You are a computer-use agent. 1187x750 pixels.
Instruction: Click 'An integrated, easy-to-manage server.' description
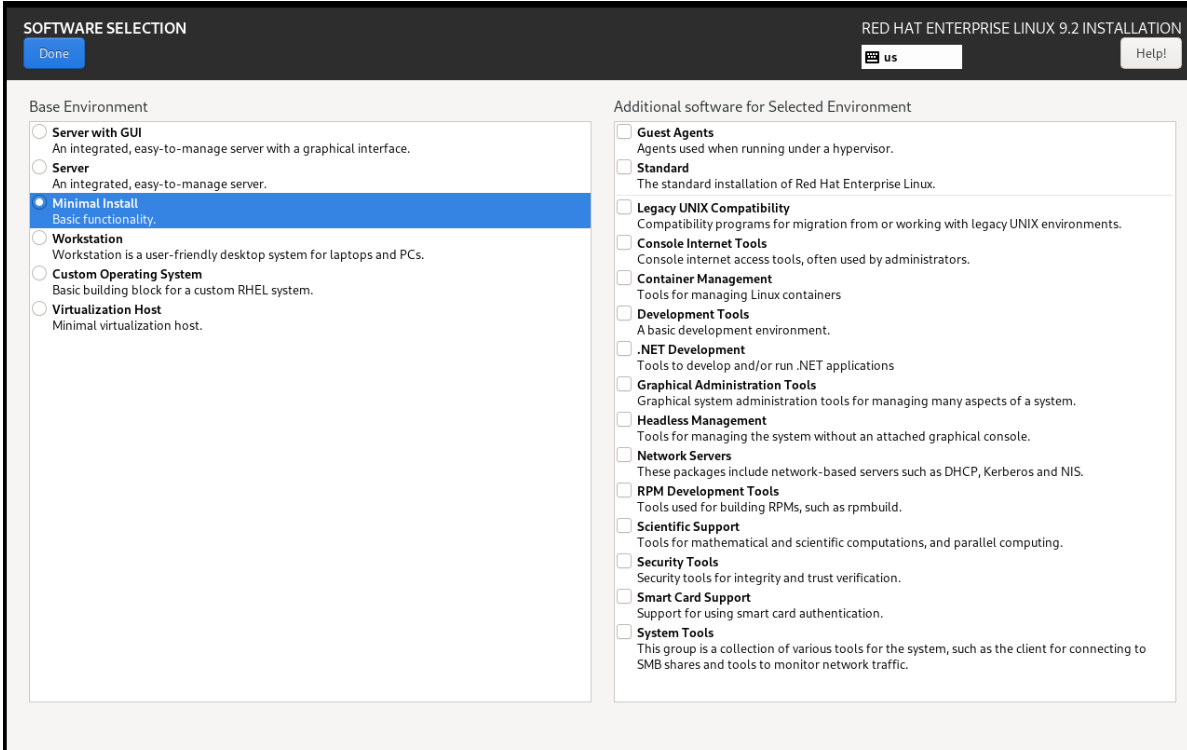point(160,184)
